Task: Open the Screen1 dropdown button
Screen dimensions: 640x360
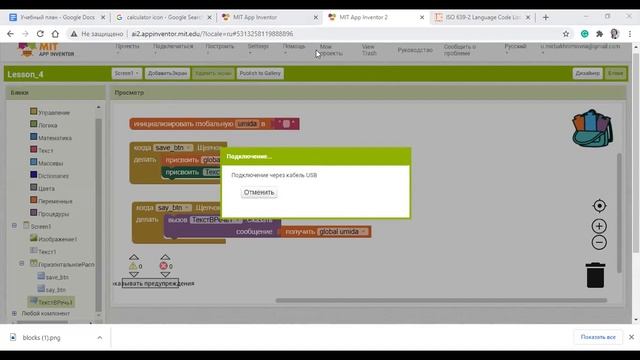Action: [127, 73]
